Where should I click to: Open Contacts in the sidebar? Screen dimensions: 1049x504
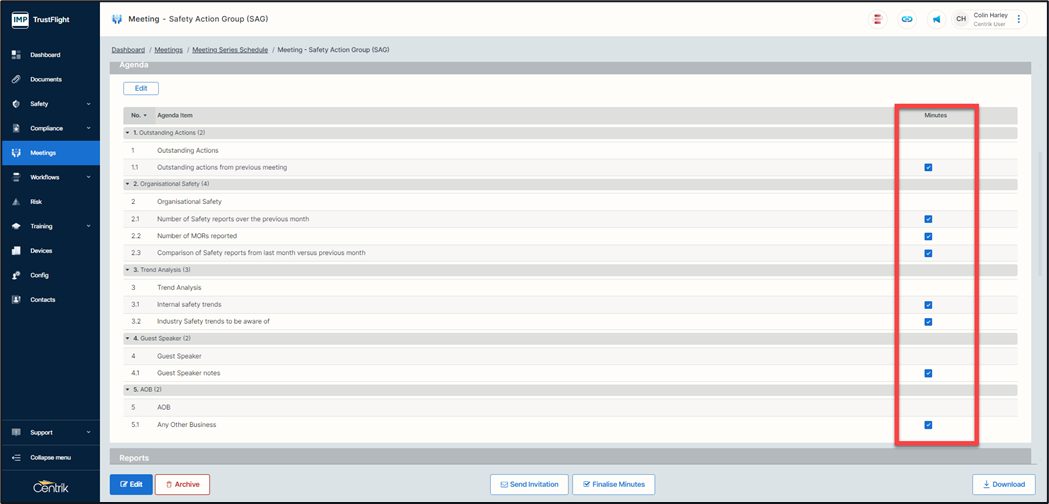(x=43, y=300)
